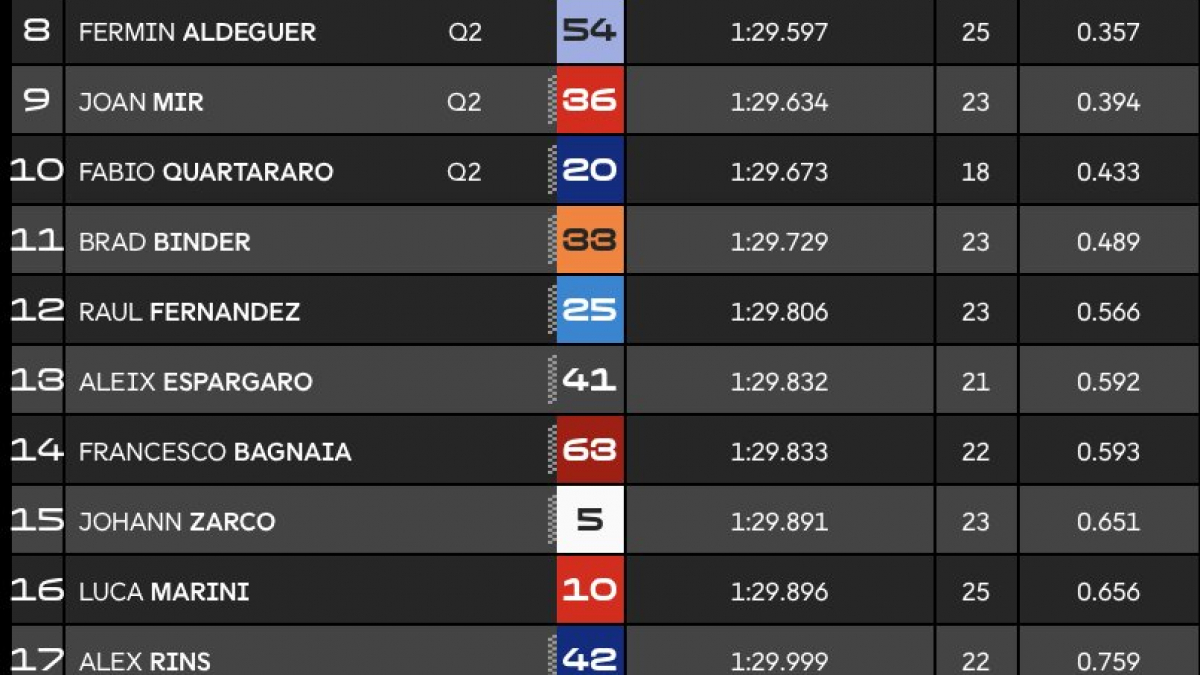Viewport: 1200px width, 675px height.
Task: Click Fermin Aldeguer's number 54 badge
Action: [590, 32]
